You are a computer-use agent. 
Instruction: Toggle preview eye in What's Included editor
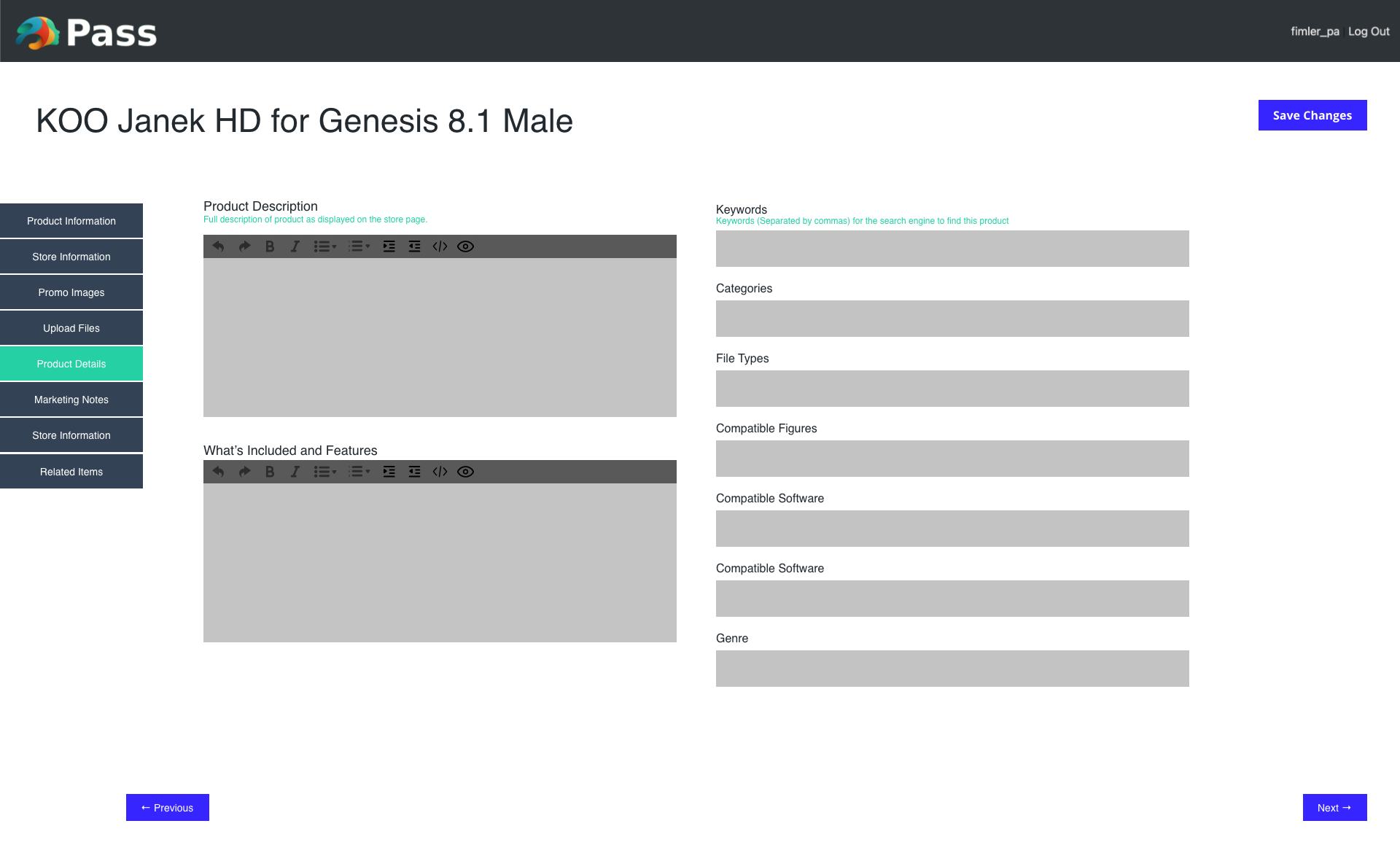[465, 472]
